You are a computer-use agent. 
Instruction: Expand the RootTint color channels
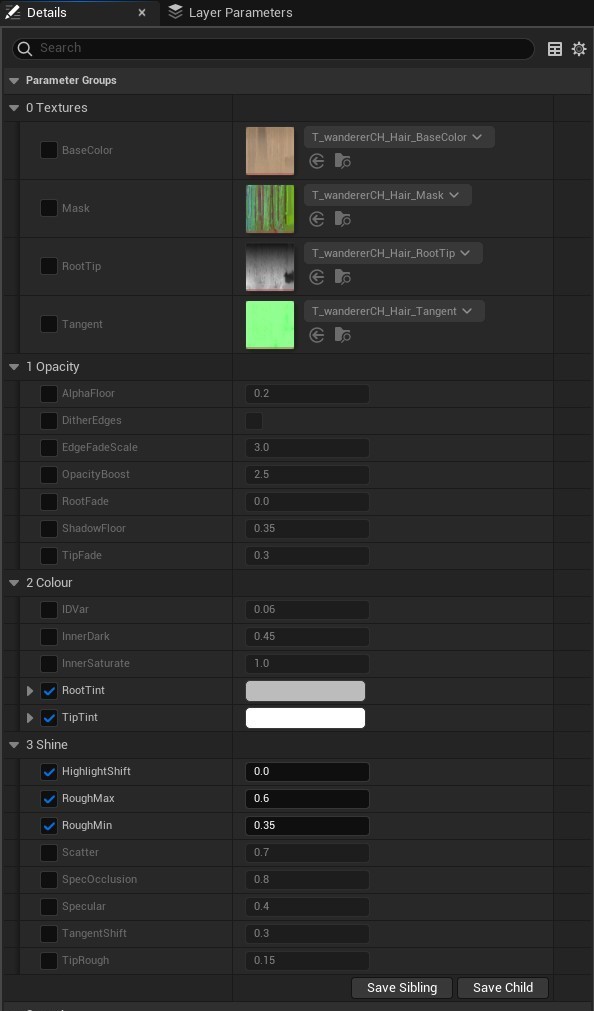click(30, 691)
